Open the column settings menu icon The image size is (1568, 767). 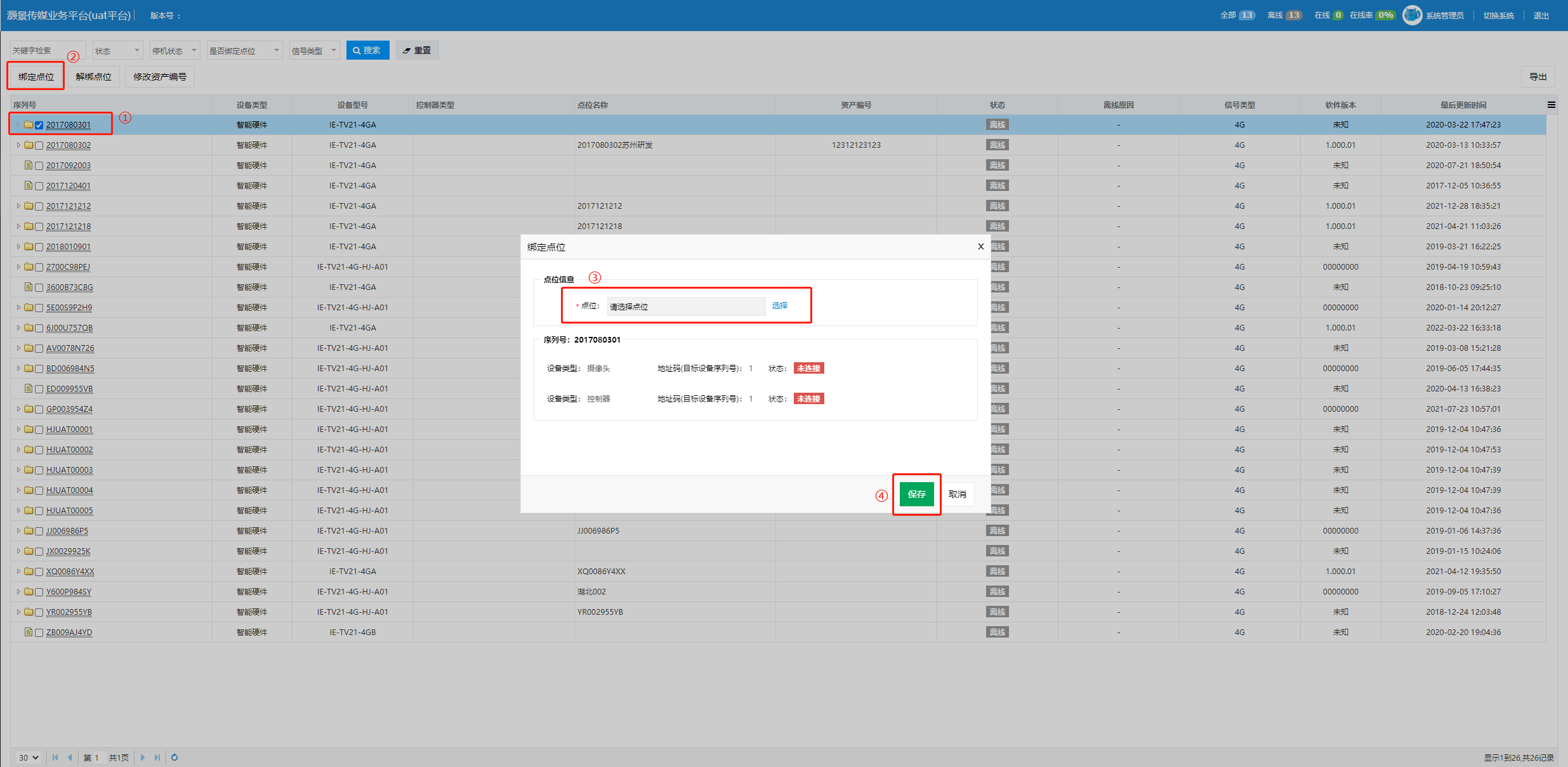point(1551,105)
